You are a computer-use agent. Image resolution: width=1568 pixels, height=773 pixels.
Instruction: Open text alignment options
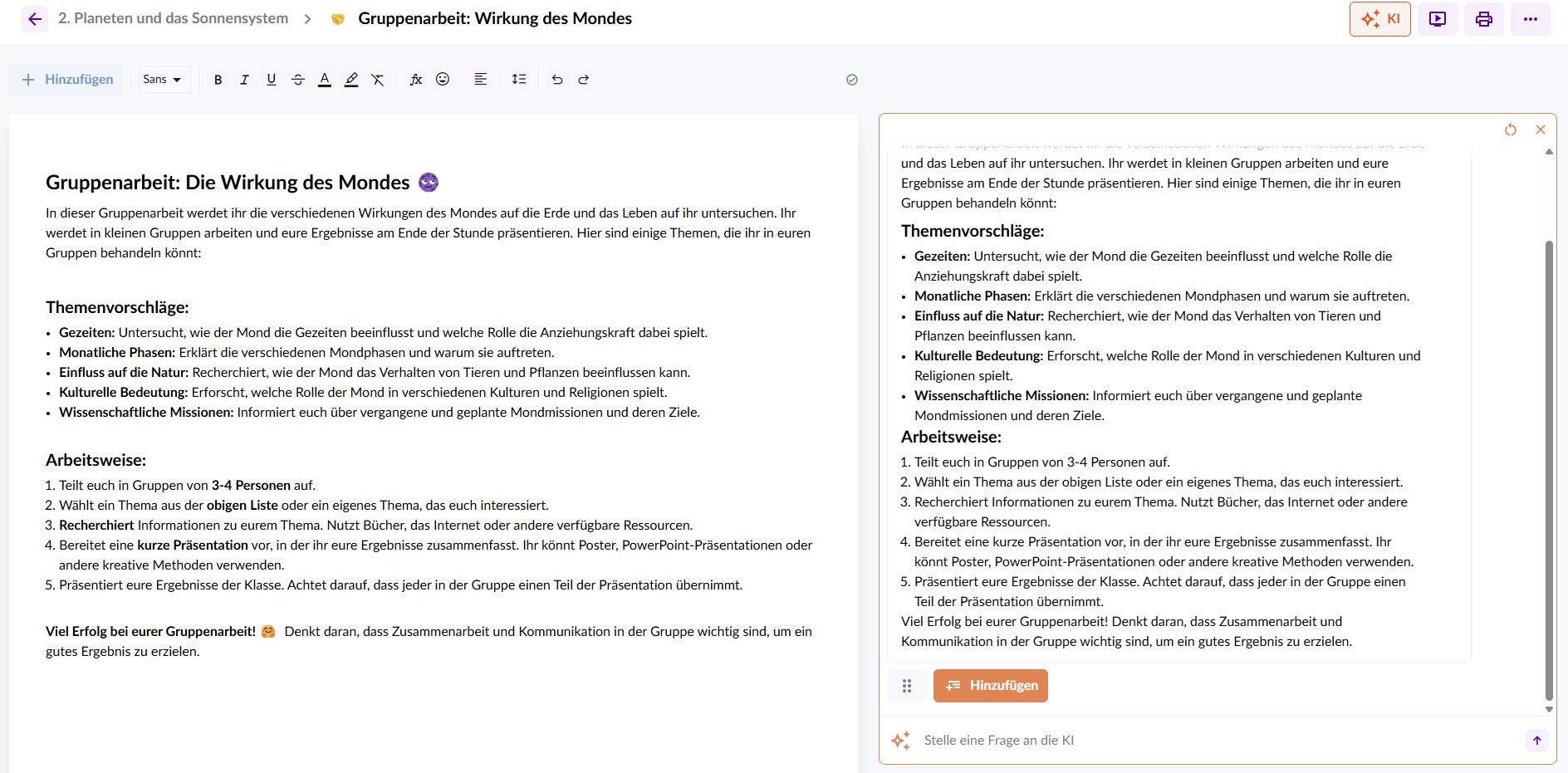click(x=481, y=80)
